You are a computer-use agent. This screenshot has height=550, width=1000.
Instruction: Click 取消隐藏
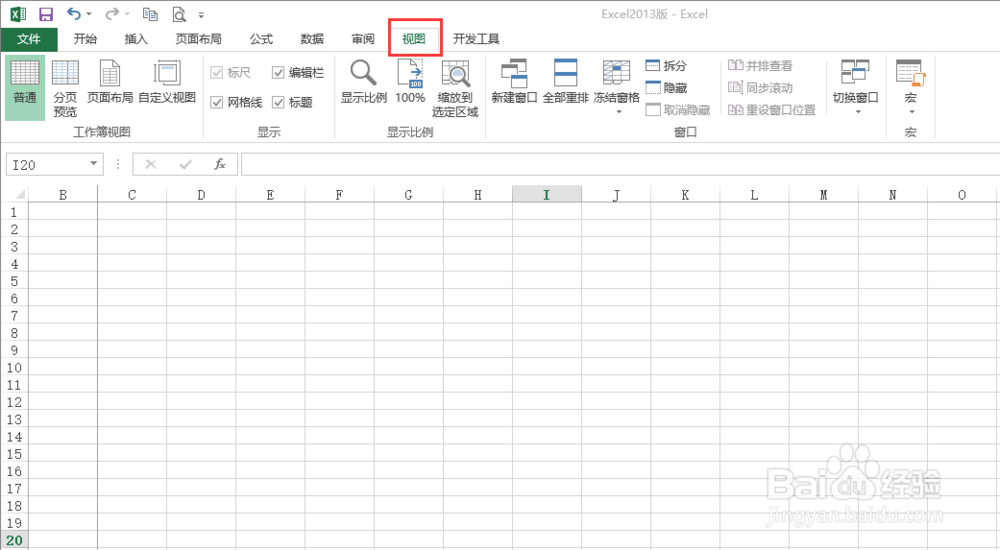[x=678, y=110]
